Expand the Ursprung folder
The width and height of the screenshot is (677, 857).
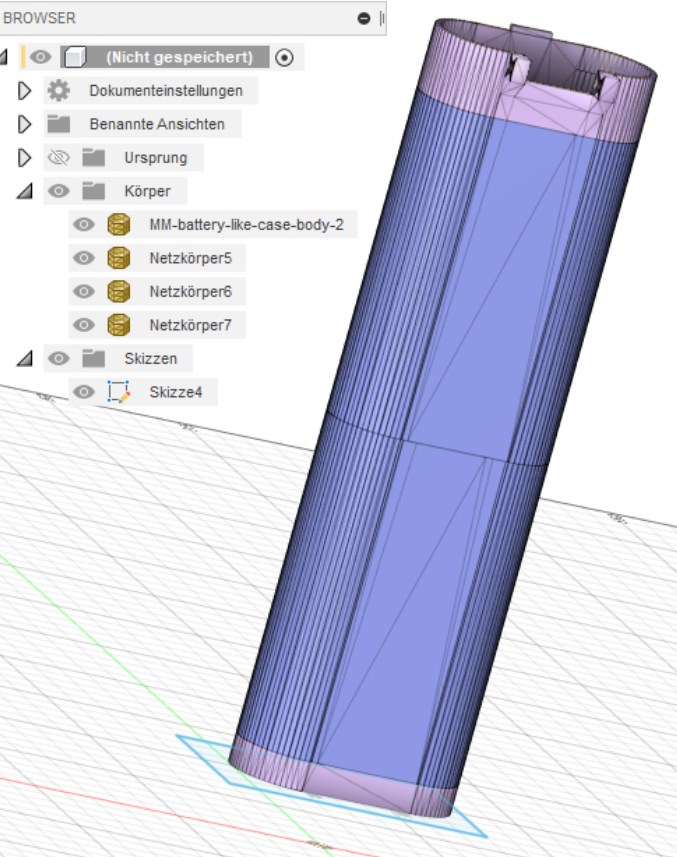point(24,158)
